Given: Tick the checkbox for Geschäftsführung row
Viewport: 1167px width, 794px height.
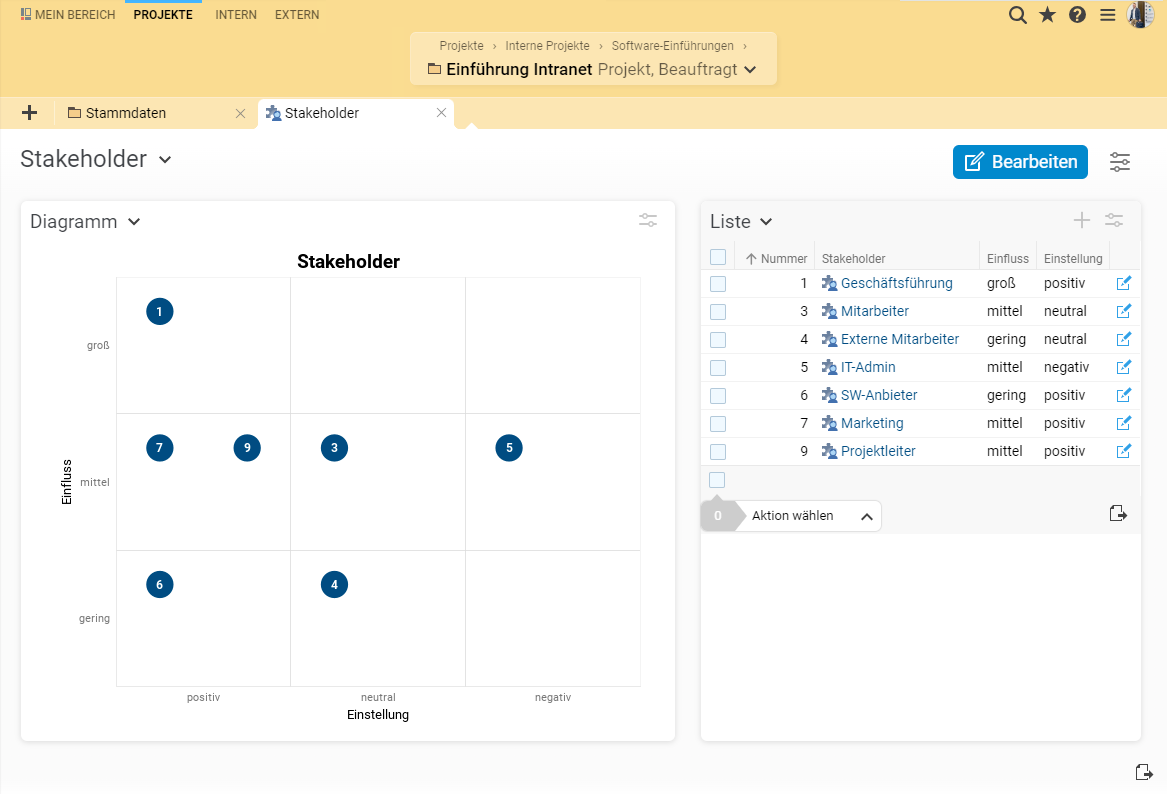Looking at the screenshot, I should [x=718, y=284].
